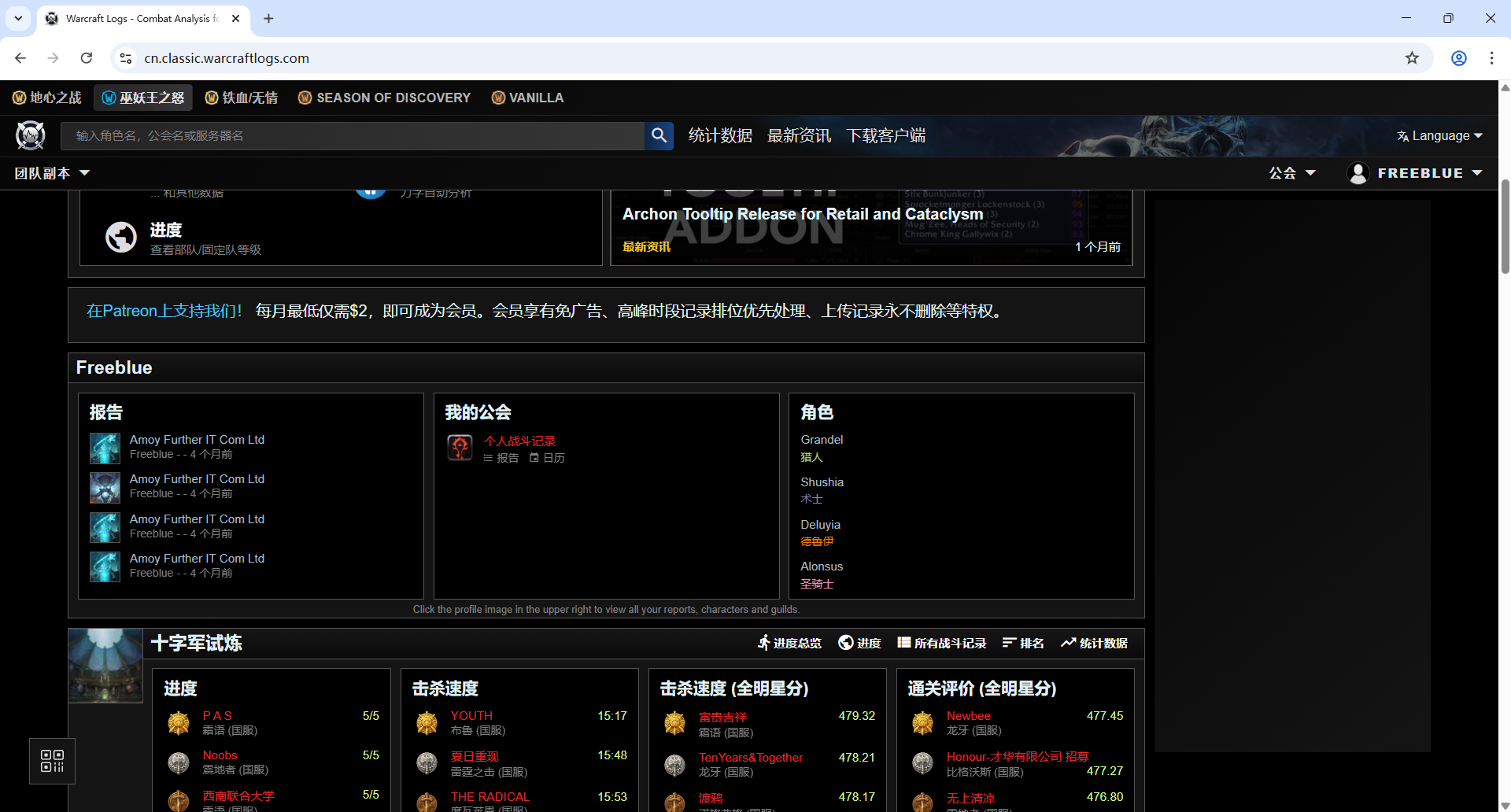The width and height of the screenshot is (1511, 812).
Task: Expand the 公会 guild dropdown
Action: (x=1292, y=173)
